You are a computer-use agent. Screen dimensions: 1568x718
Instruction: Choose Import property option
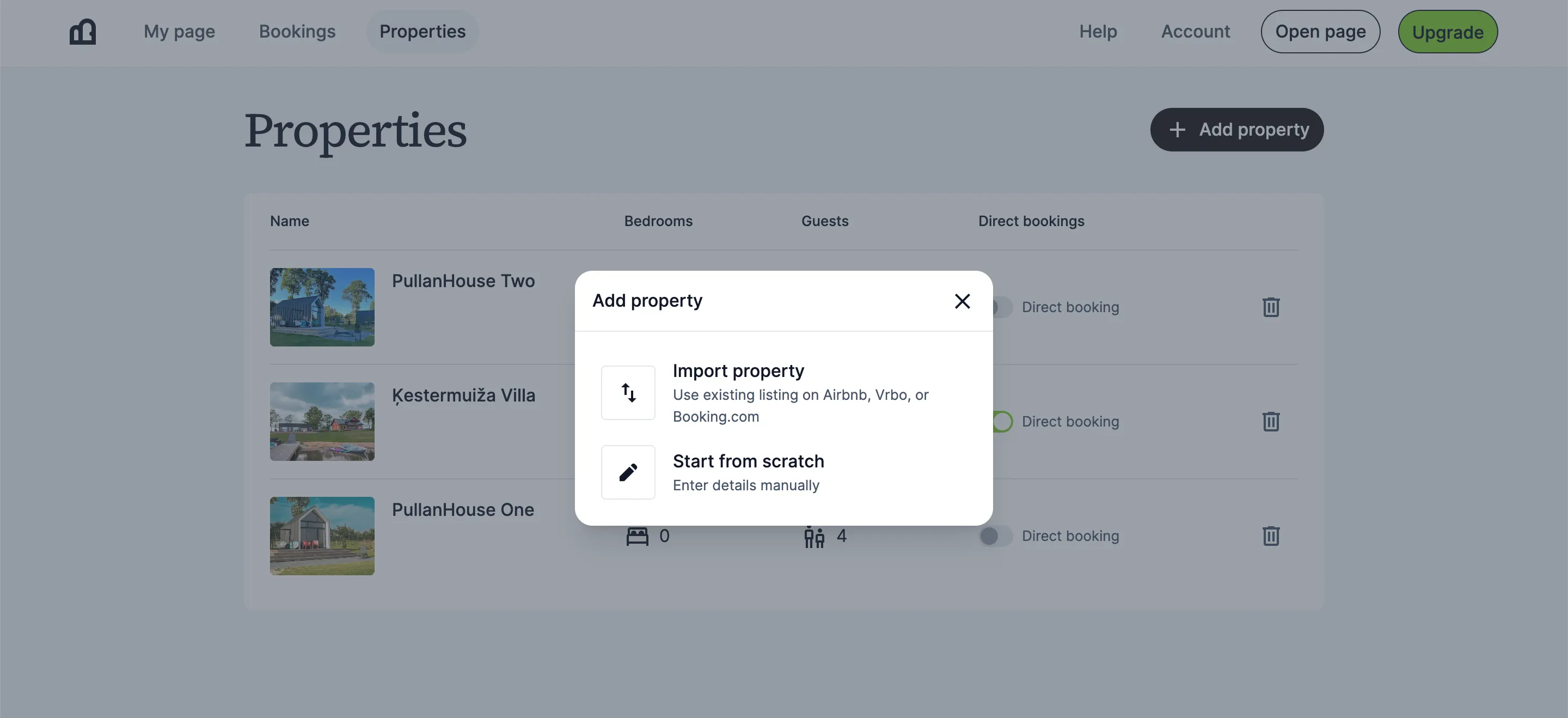tap(783, 393)
